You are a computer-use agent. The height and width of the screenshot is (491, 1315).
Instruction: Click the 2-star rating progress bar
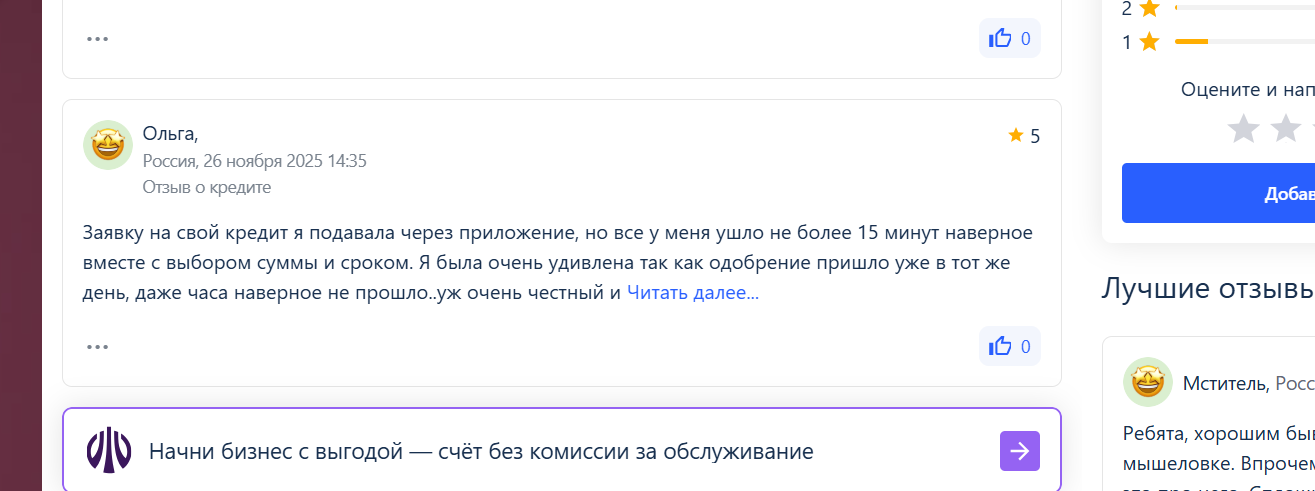click(x=1244, y=8)
